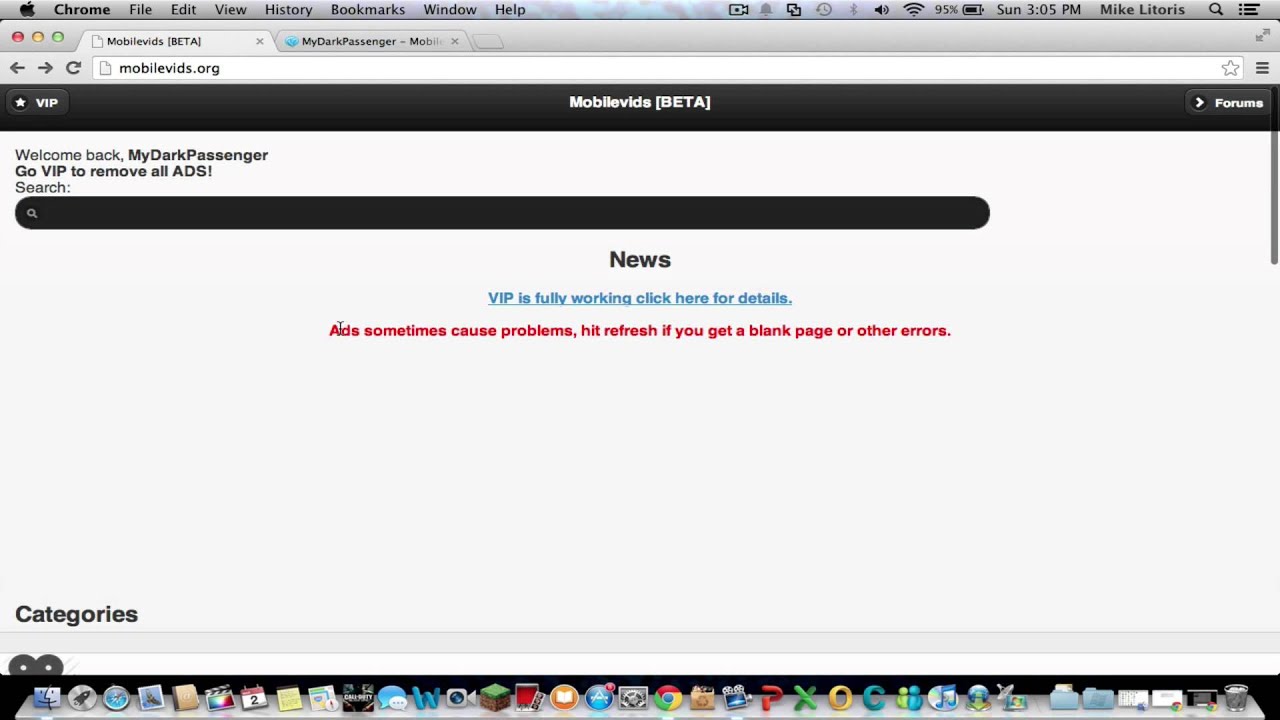Launch Outlook yellow O in Dock

[x=840, y=697]
